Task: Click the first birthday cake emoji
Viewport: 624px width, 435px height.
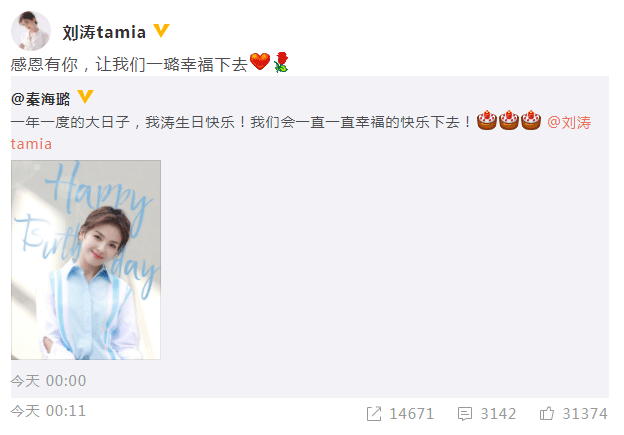Action: (487, 120)
